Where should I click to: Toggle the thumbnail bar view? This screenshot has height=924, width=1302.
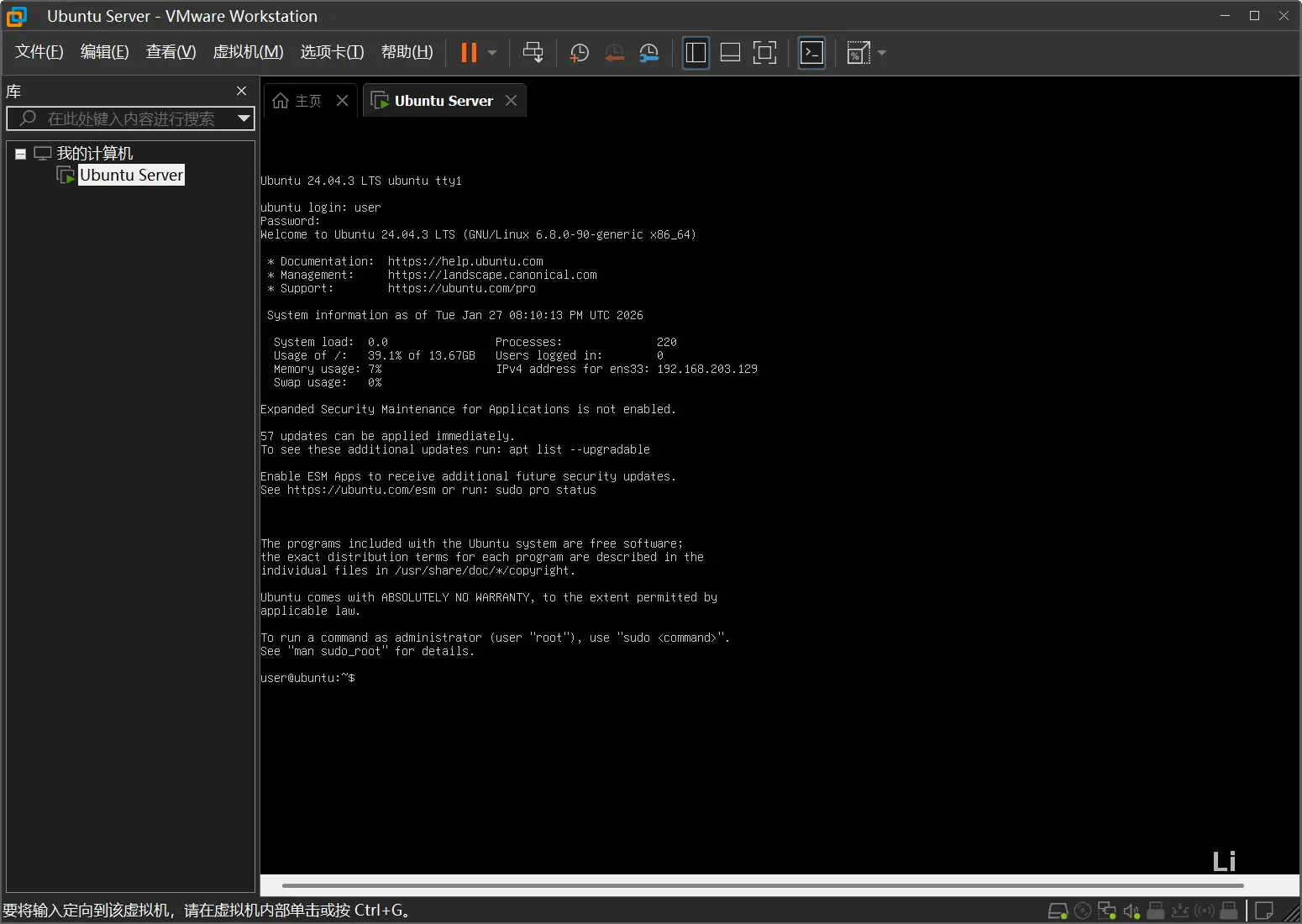click(730, 53)
